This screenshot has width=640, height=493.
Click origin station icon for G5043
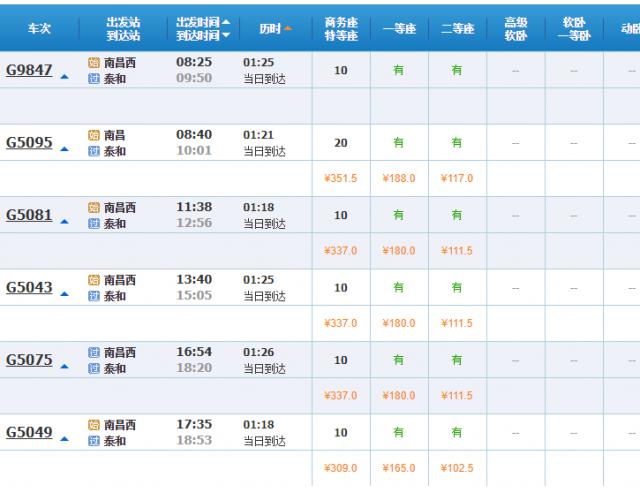coord(94,280)
